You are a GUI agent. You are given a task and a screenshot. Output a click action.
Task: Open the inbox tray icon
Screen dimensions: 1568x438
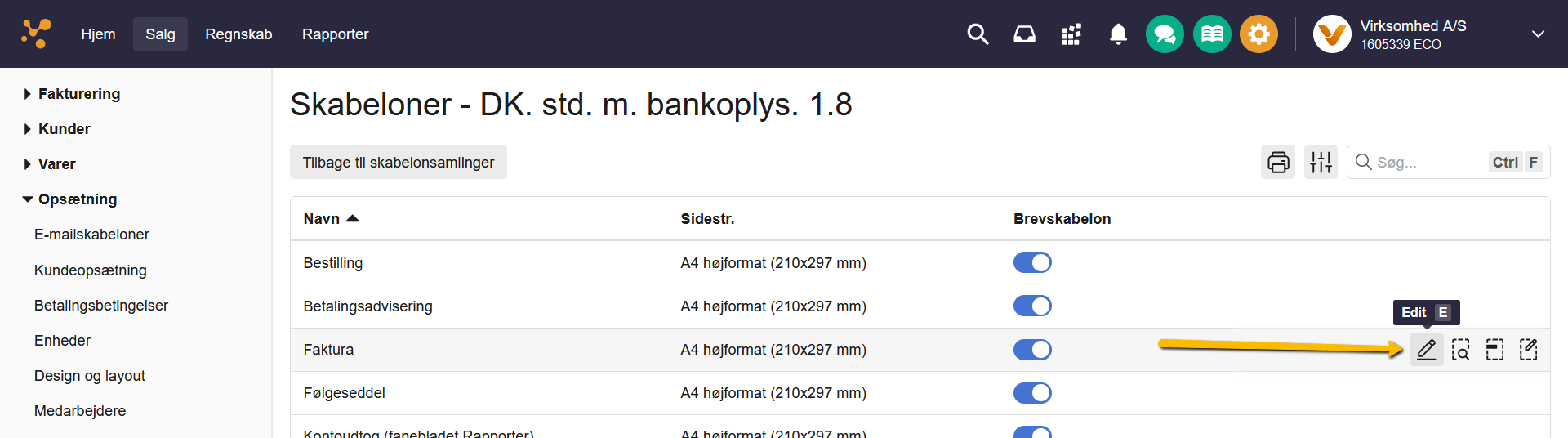point(1024,34)
